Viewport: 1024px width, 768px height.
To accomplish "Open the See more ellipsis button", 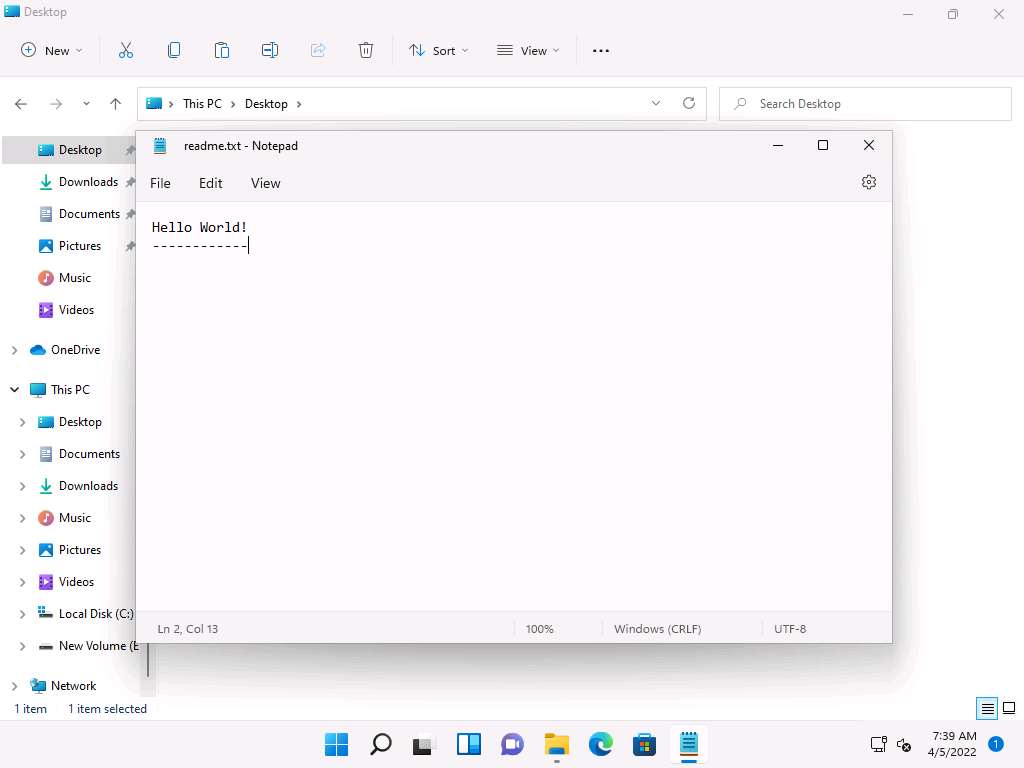I will click(601, 50).
